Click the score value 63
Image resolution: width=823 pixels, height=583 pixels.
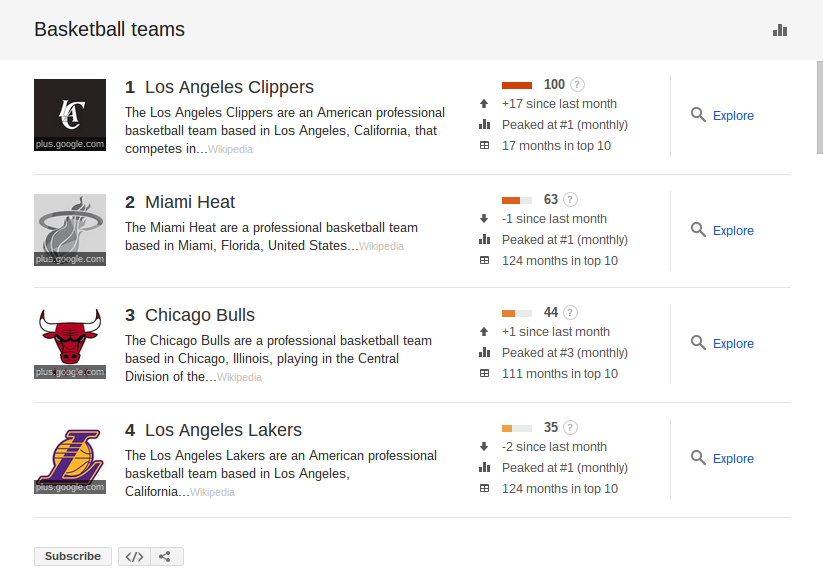[x=551, y=199]
